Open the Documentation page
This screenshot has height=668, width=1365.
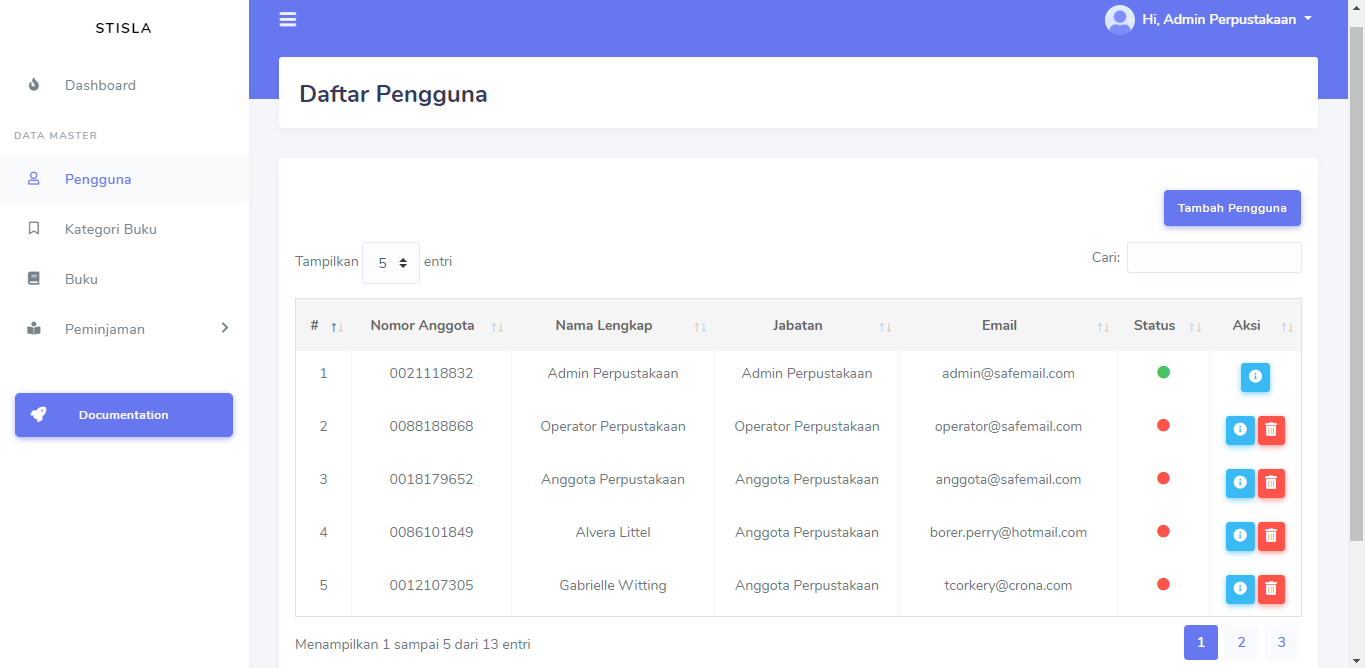(x=123, y=414)
